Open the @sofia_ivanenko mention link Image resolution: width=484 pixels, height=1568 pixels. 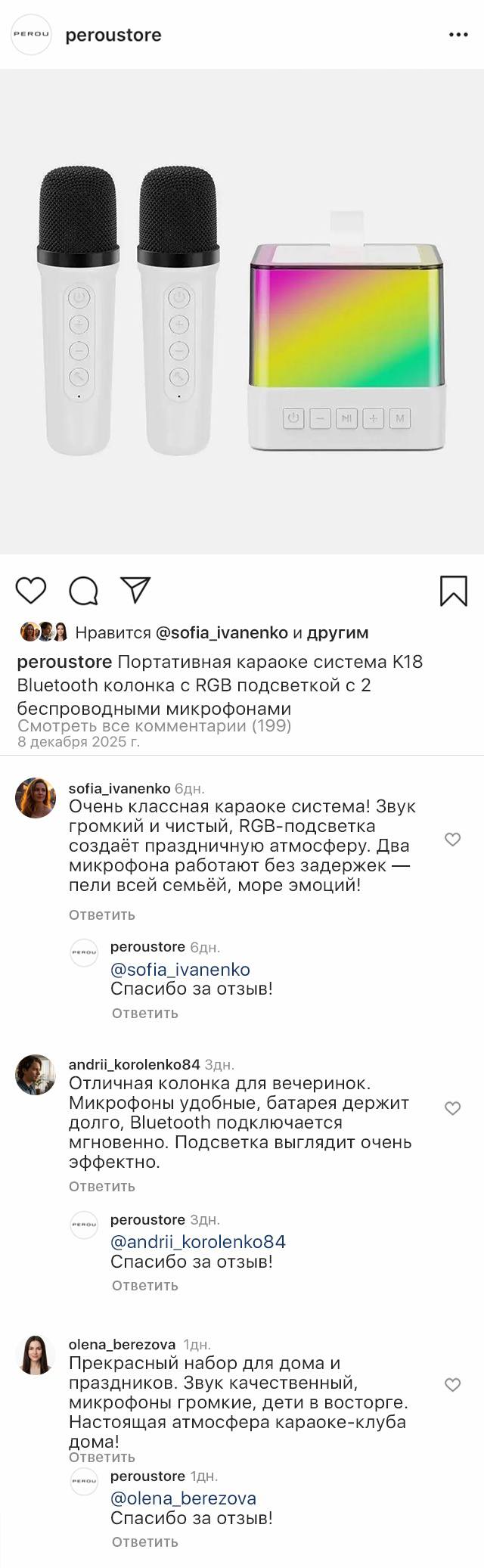[180, 970]
